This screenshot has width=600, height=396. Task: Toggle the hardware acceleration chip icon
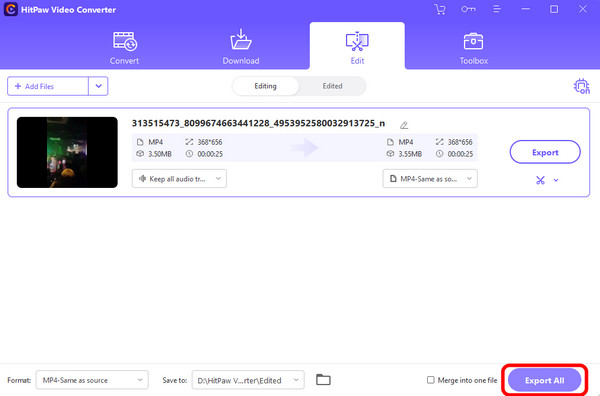point(581,86)
